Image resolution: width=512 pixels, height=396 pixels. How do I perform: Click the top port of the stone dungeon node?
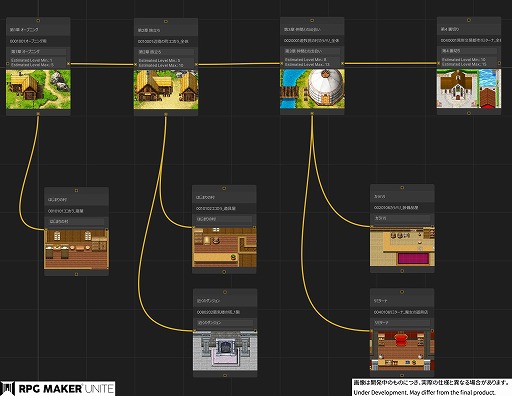coord(225,292)
